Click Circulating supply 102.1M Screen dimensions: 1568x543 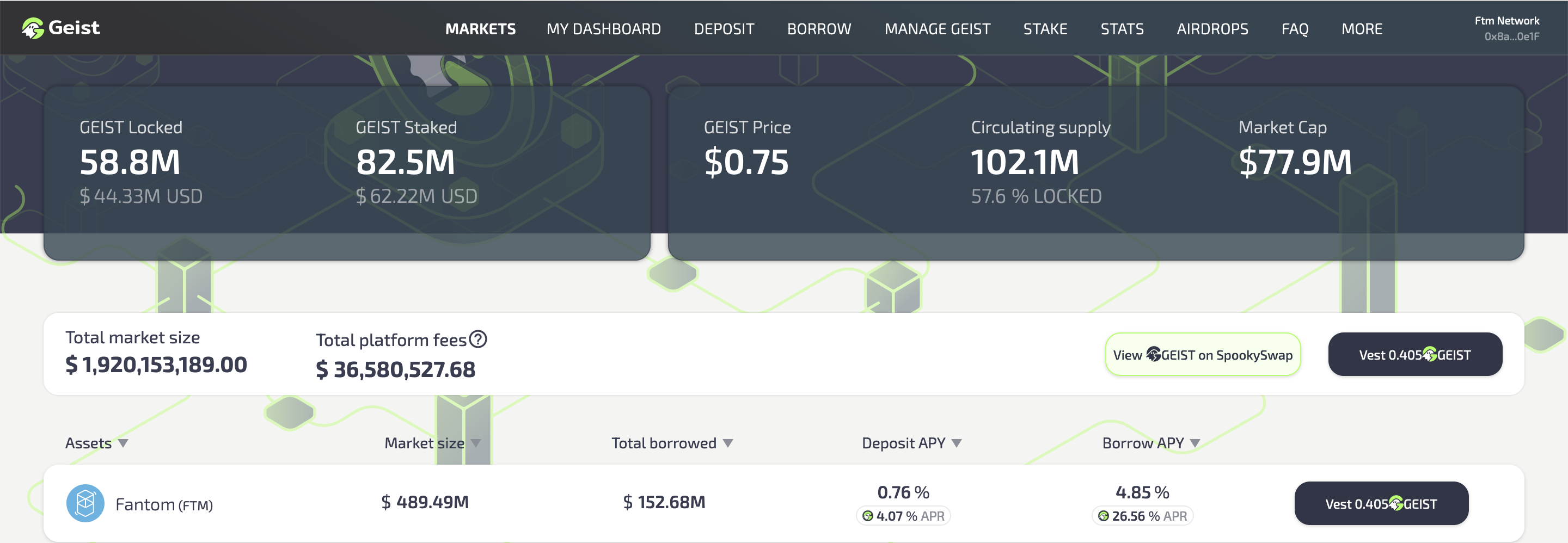(x=1025, y=162)
